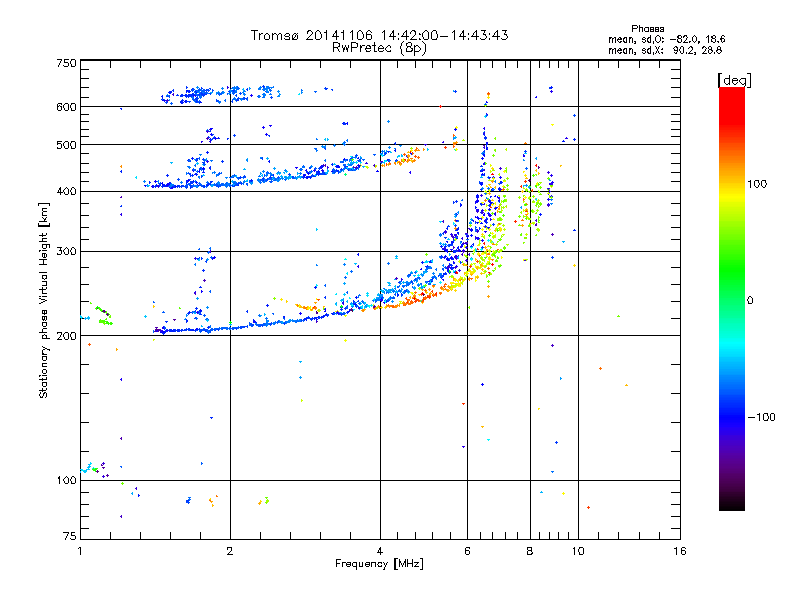Click the y-axis "300" tick label

coord(66,252)
